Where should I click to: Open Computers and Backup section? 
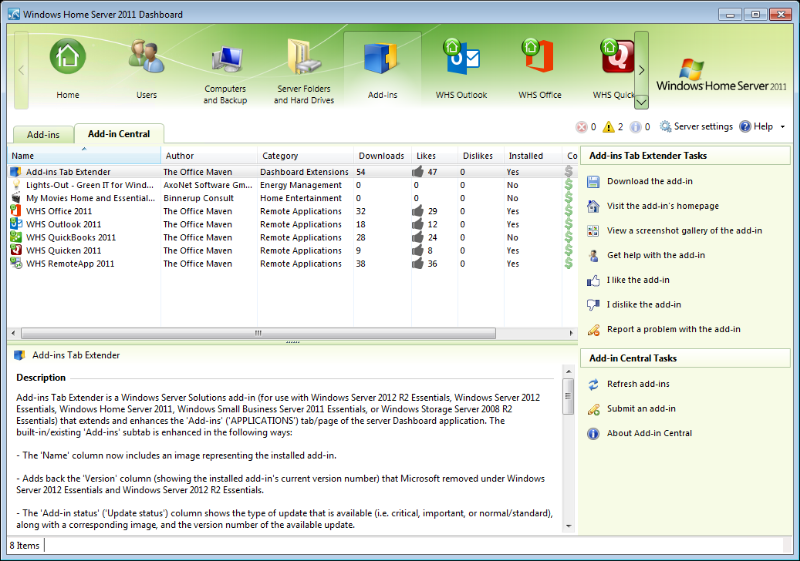click(225, 61)
